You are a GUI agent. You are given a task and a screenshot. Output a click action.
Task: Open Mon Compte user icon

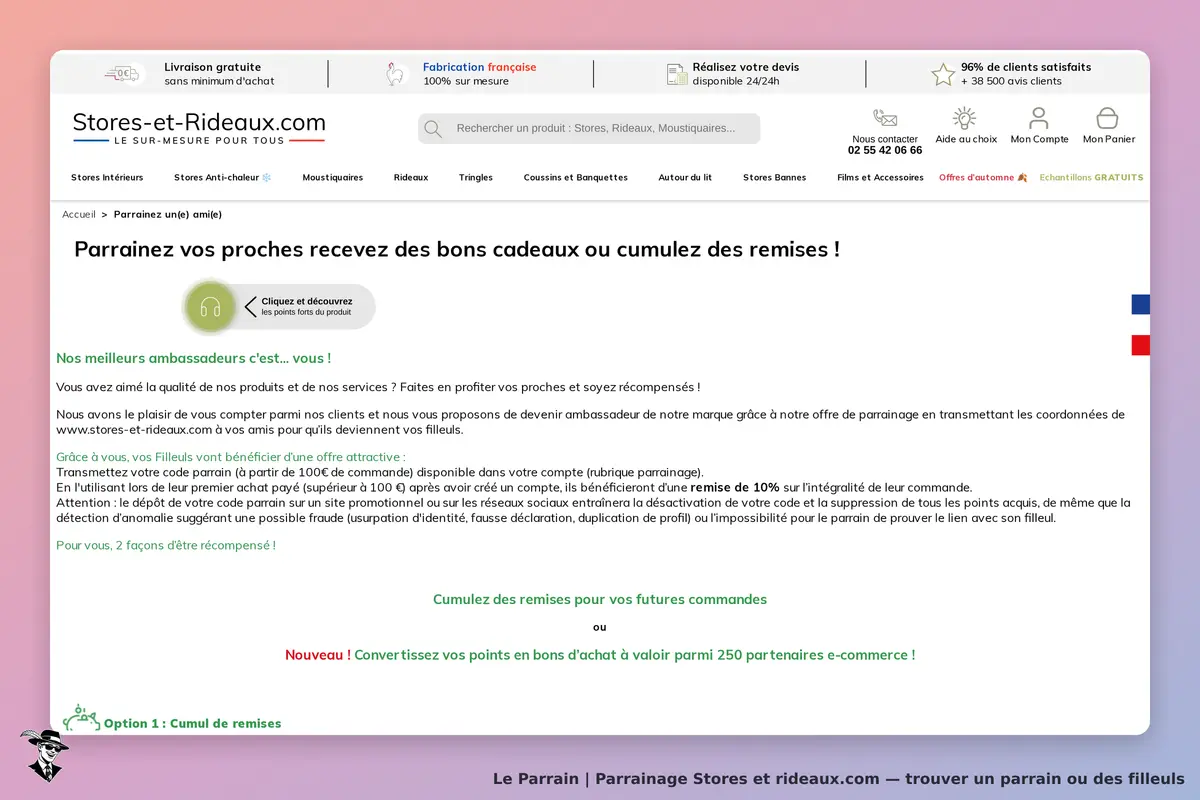(x=1039, y=118)
